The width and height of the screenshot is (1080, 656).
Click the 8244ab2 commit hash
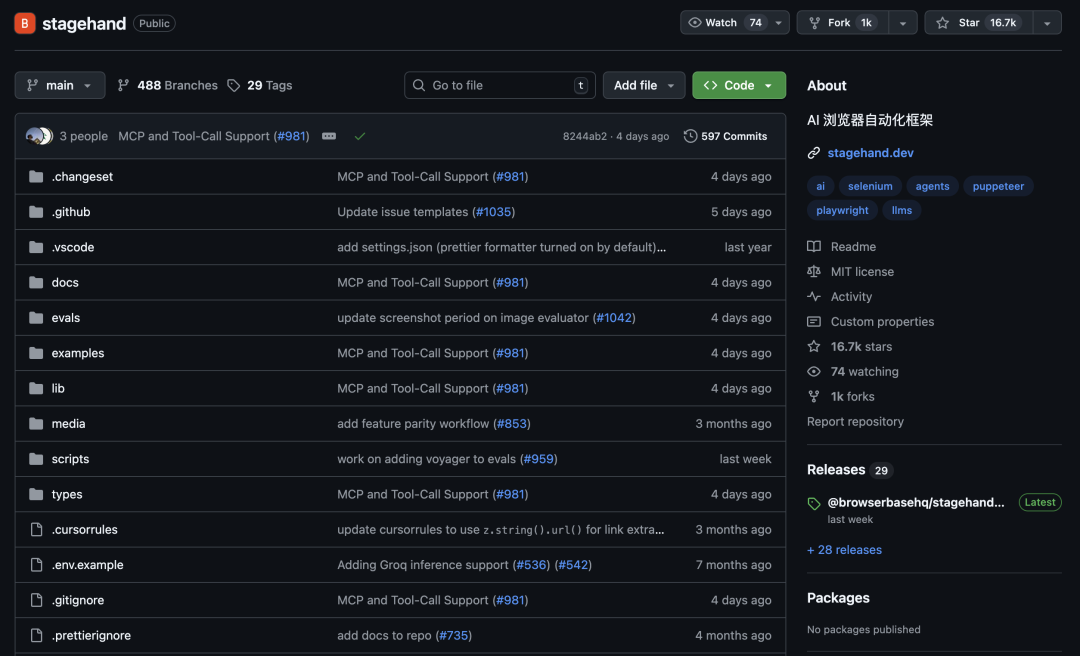pyautogui.click(x=585, y=136)
